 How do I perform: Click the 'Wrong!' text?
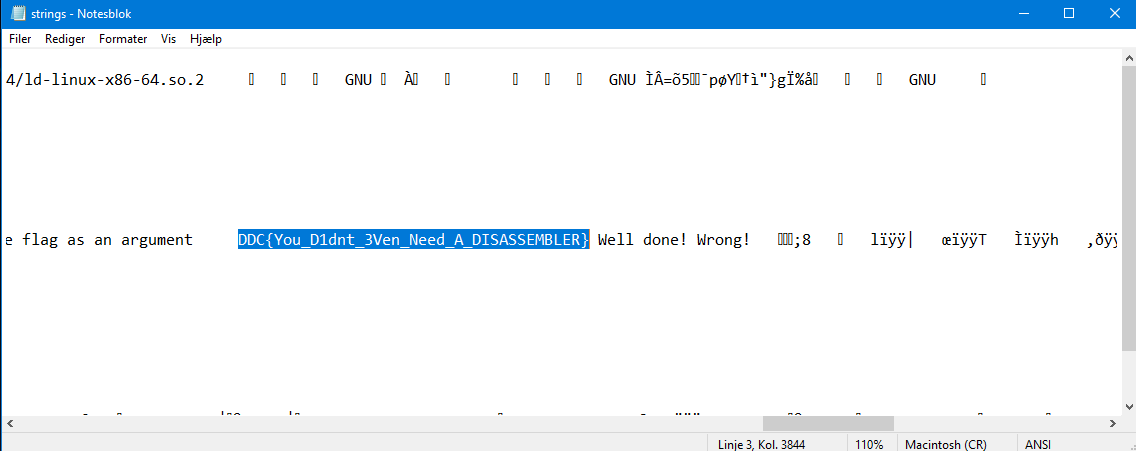click(723, 240)
